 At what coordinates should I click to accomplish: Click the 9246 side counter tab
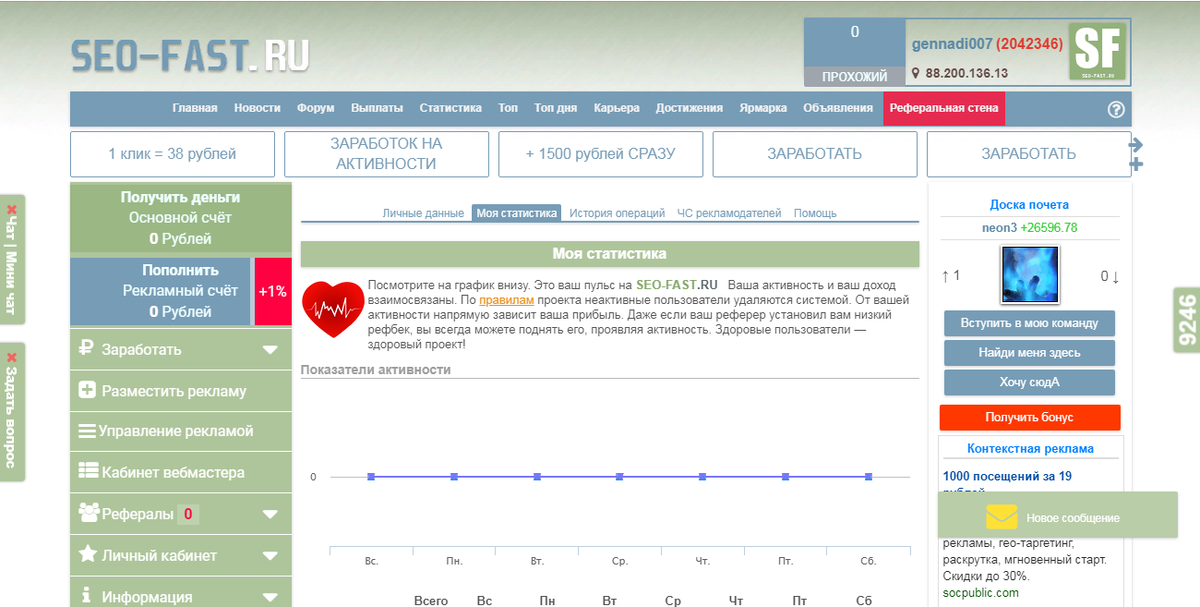[1187, 319]
